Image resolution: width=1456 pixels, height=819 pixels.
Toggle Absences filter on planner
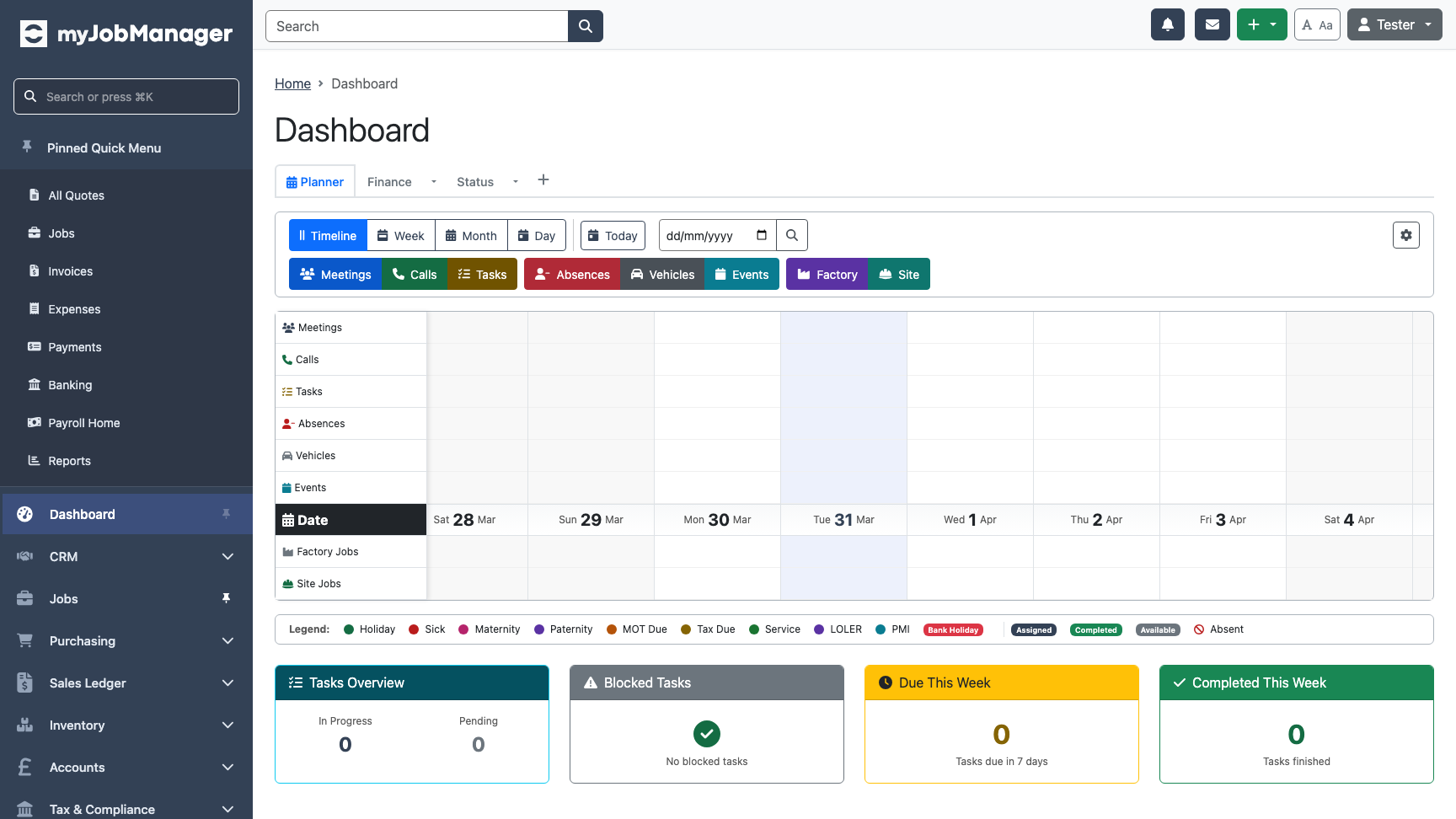572,274
